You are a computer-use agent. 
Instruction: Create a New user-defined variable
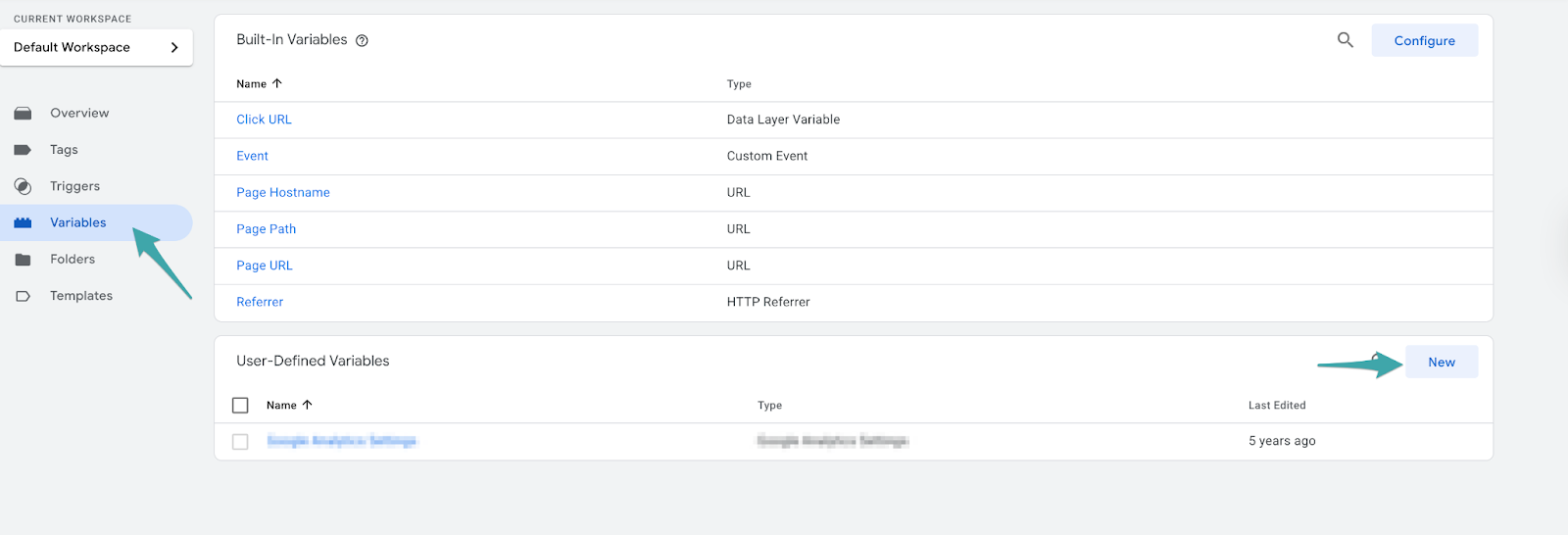click(x=1441, y=363)
